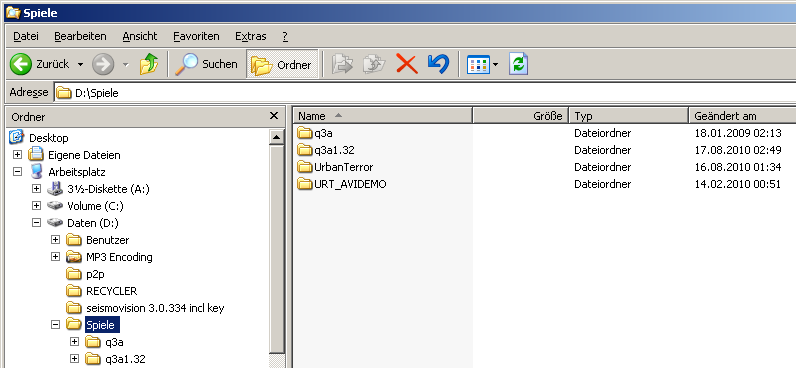The height and width of the screenshot is (368, 796).
Task: Select the UrbanTerror folder in file list
Action: pyautogui.click(x=335, y=167)
